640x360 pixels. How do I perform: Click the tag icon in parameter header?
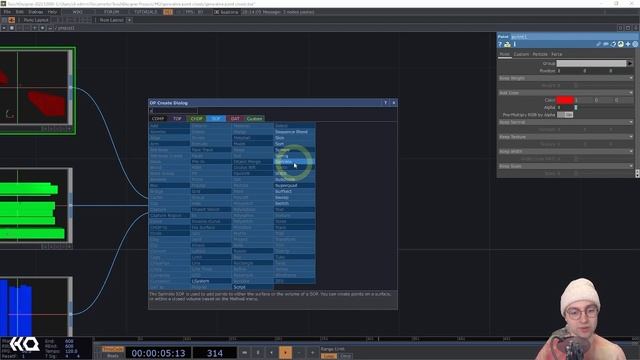(x=613, y=44)
